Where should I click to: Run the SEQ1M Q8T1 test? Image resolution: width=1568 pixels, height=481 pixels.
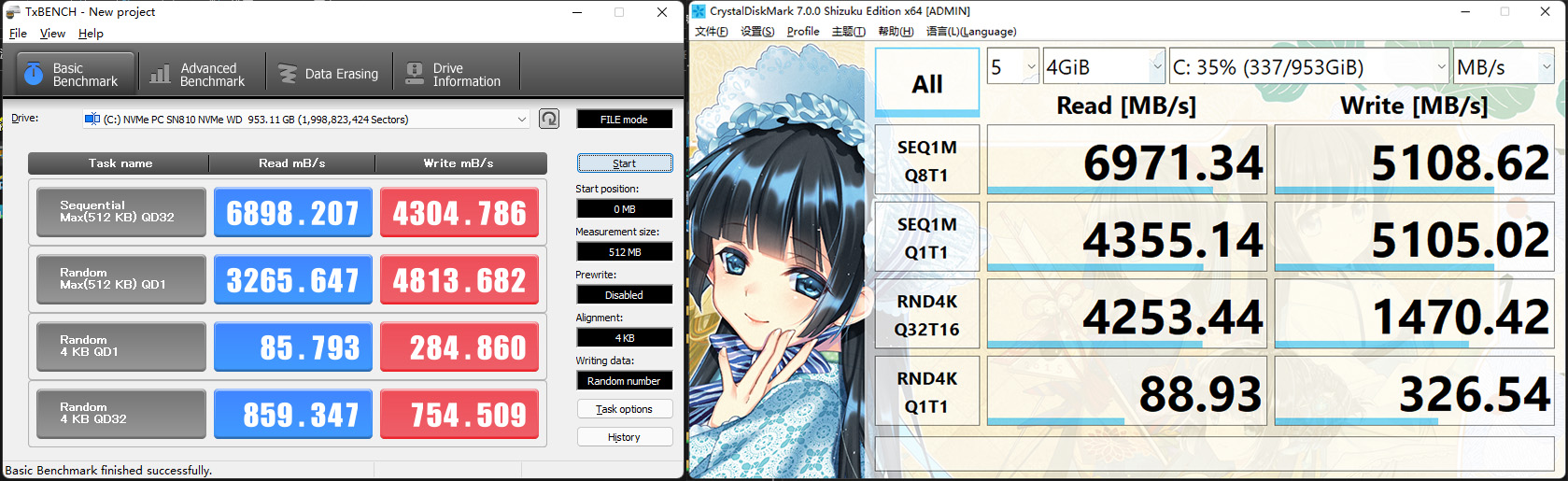pos(926,161)
